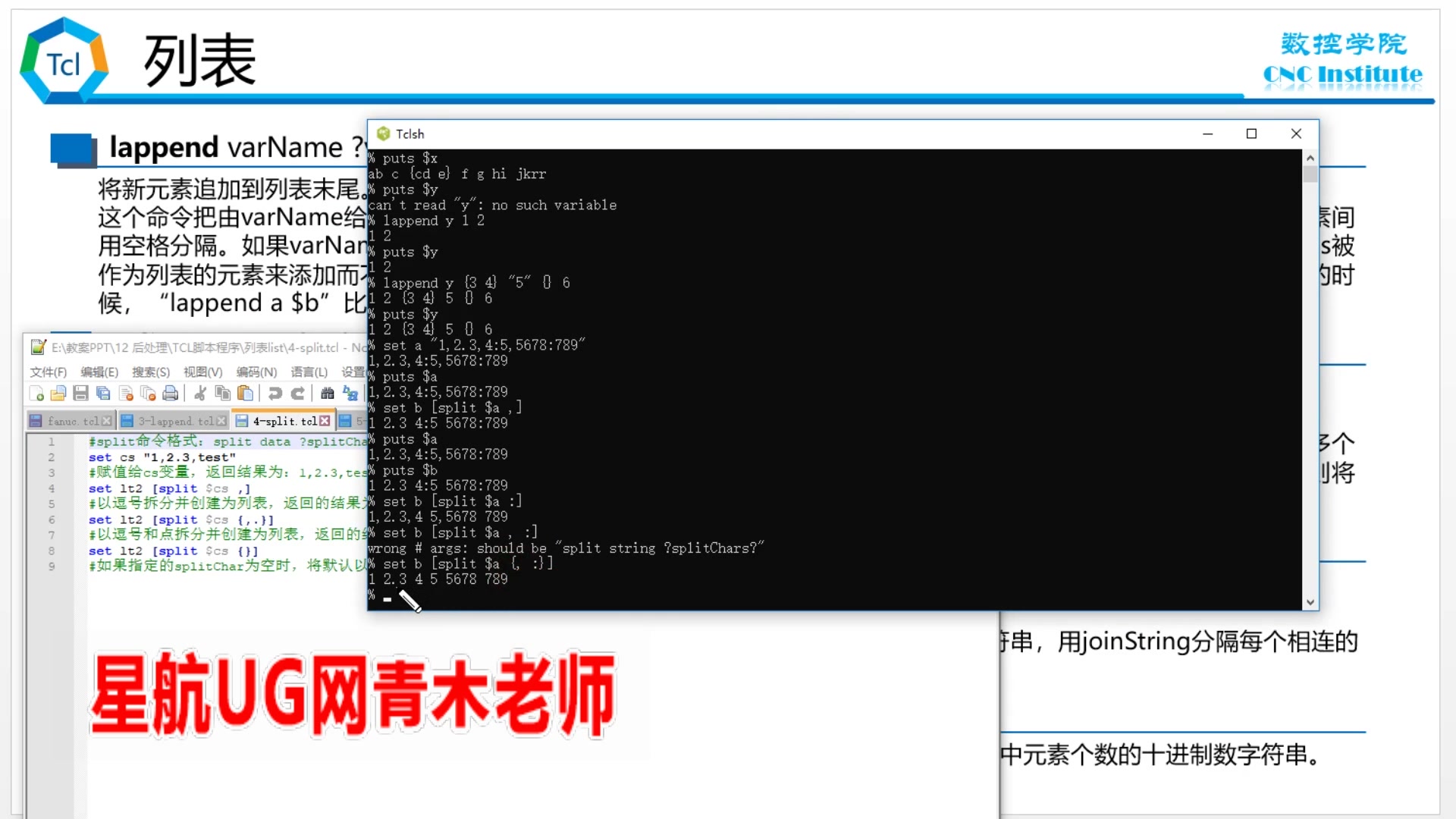Click the Cut scissors icon
This screenshot has height=819, width=1456.
coord(200,393)
